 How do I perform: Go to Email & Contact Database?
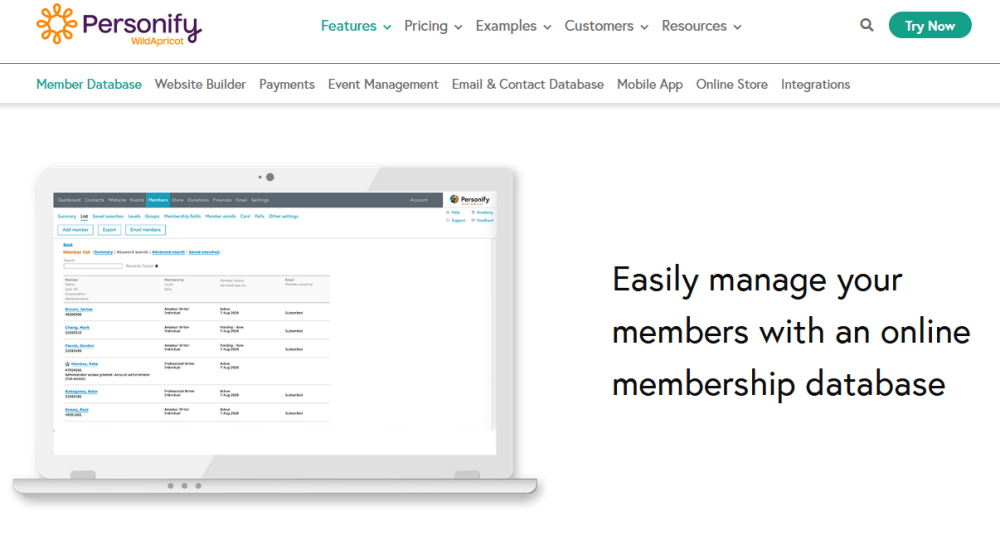(527, 84)
